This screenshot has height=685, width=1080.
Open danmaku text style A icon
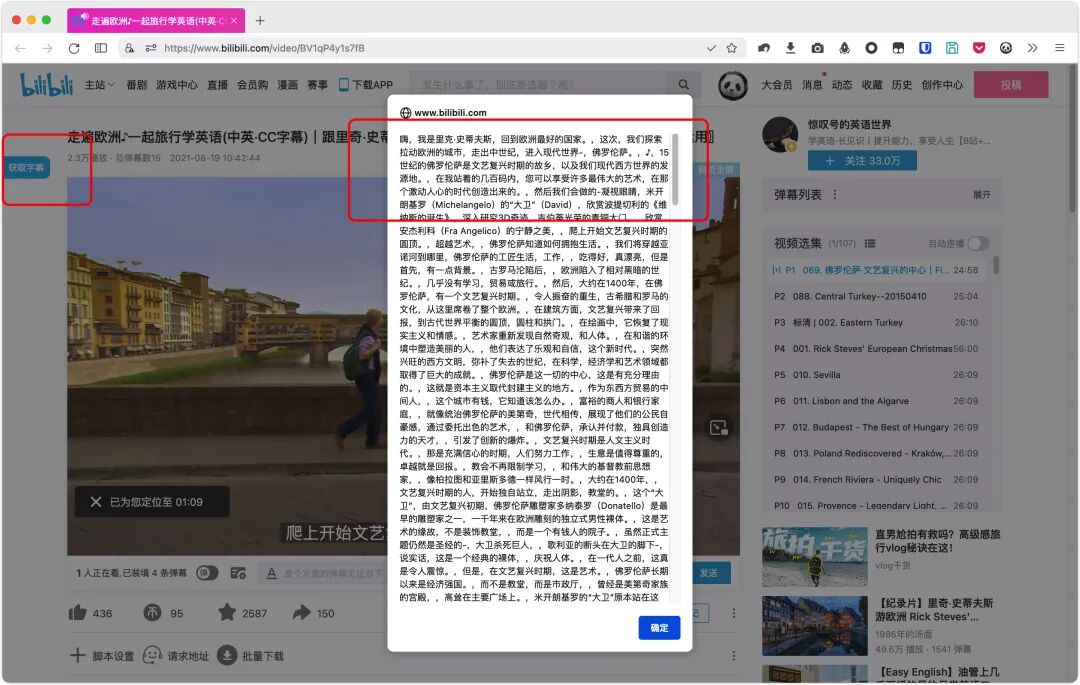(x=271, y=573)
